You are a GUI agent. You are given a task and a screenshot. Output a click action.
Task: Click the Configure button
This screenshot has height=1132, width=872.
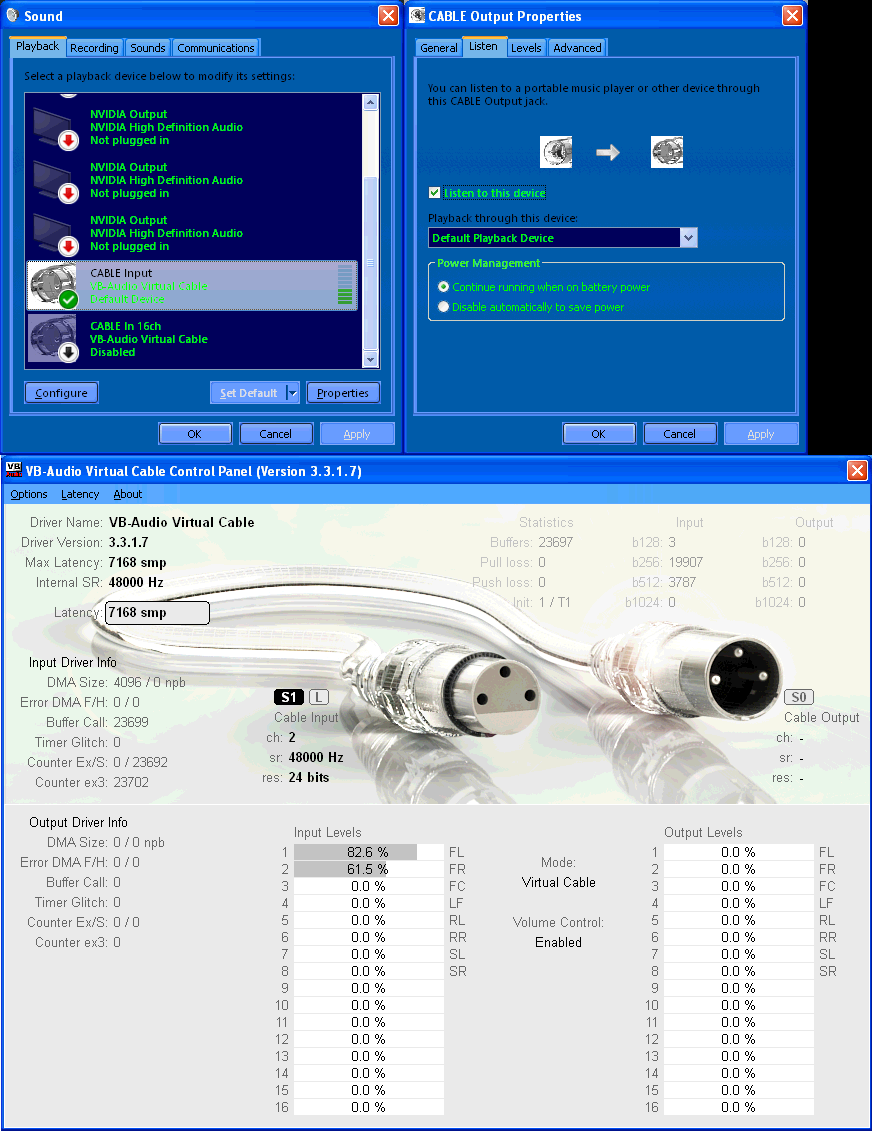point(61,393)
